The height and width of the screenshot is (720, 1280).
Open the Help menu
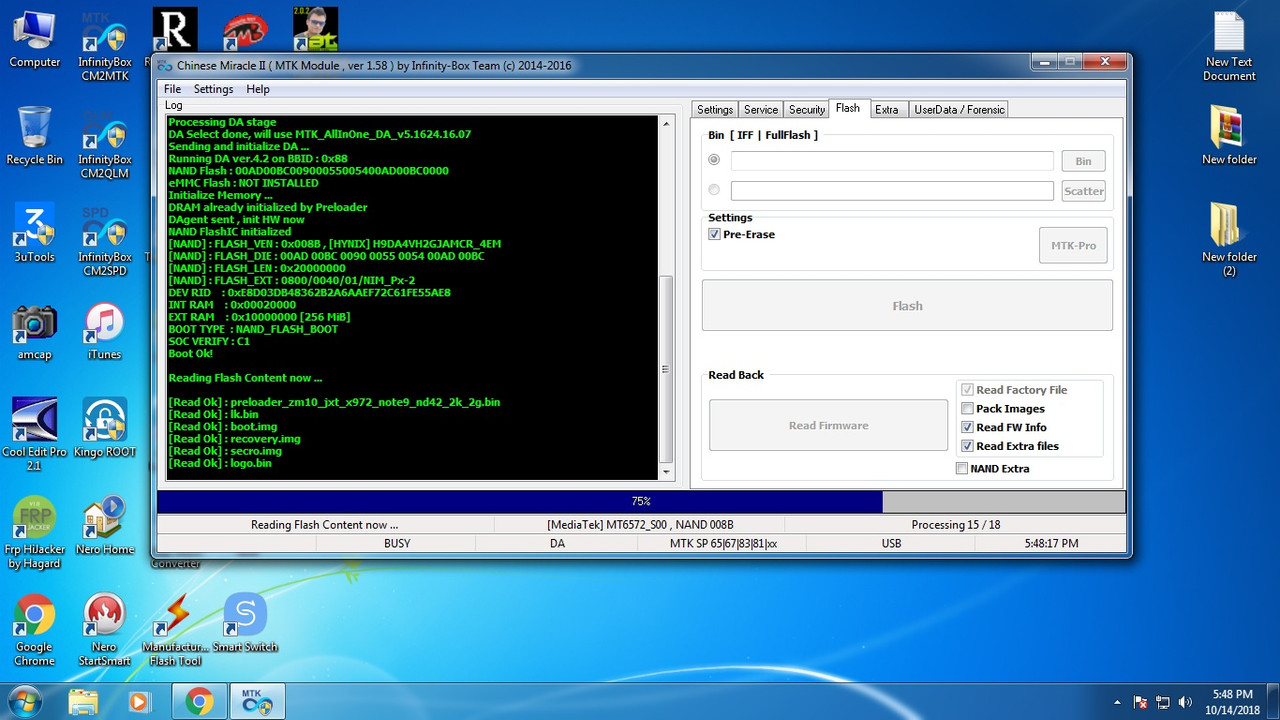[x=258, y=89]
